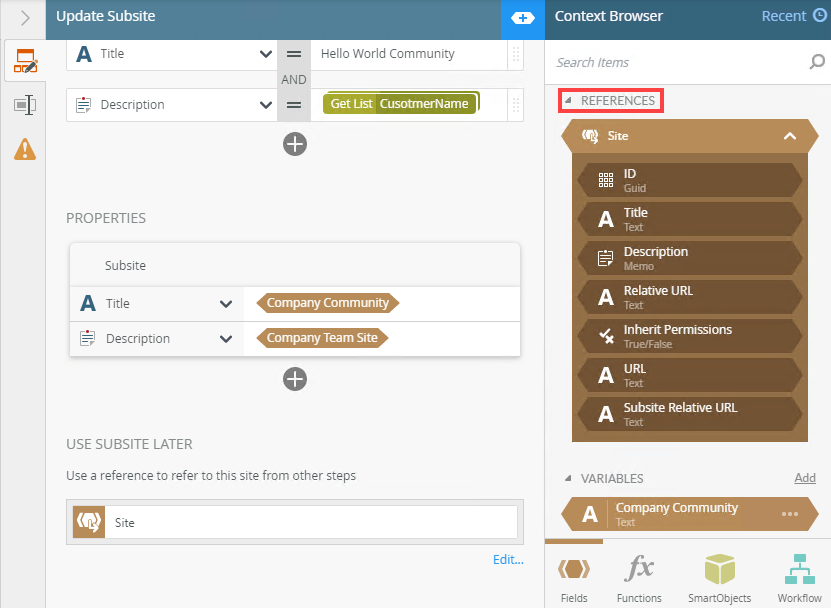
Task: Open properties Description field dropdown
Action: pyautogui.click(x=226, y=339)
